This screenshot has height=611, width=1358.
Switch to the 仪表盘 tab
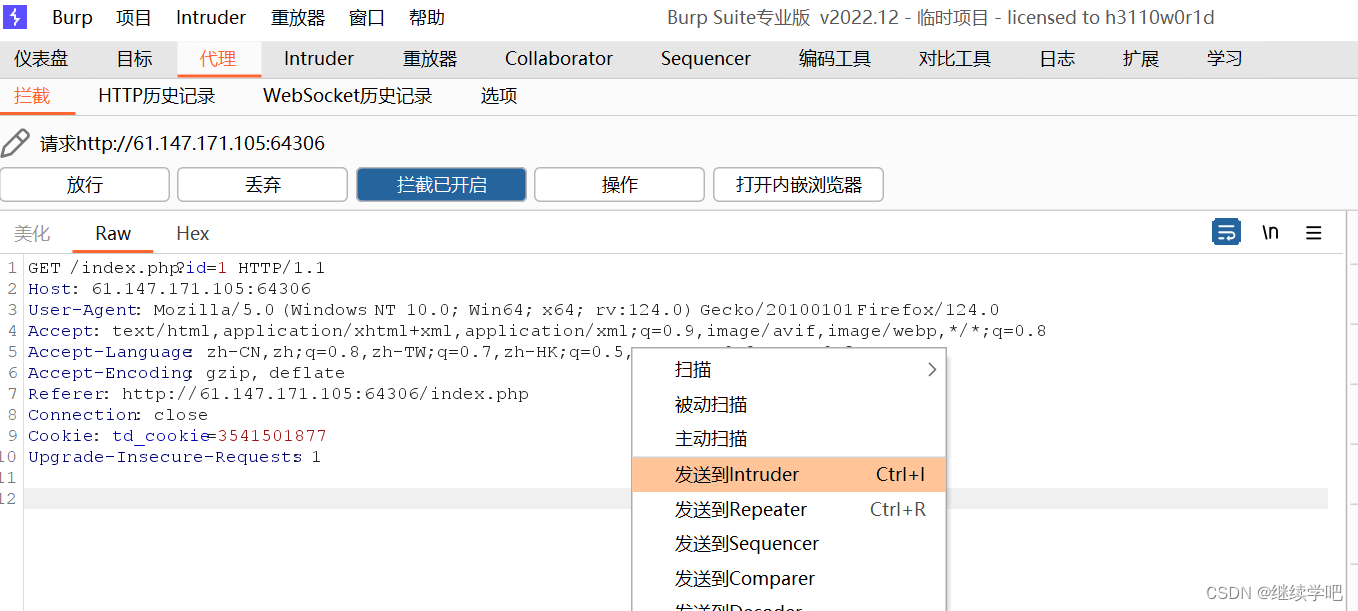click(41, 59)
